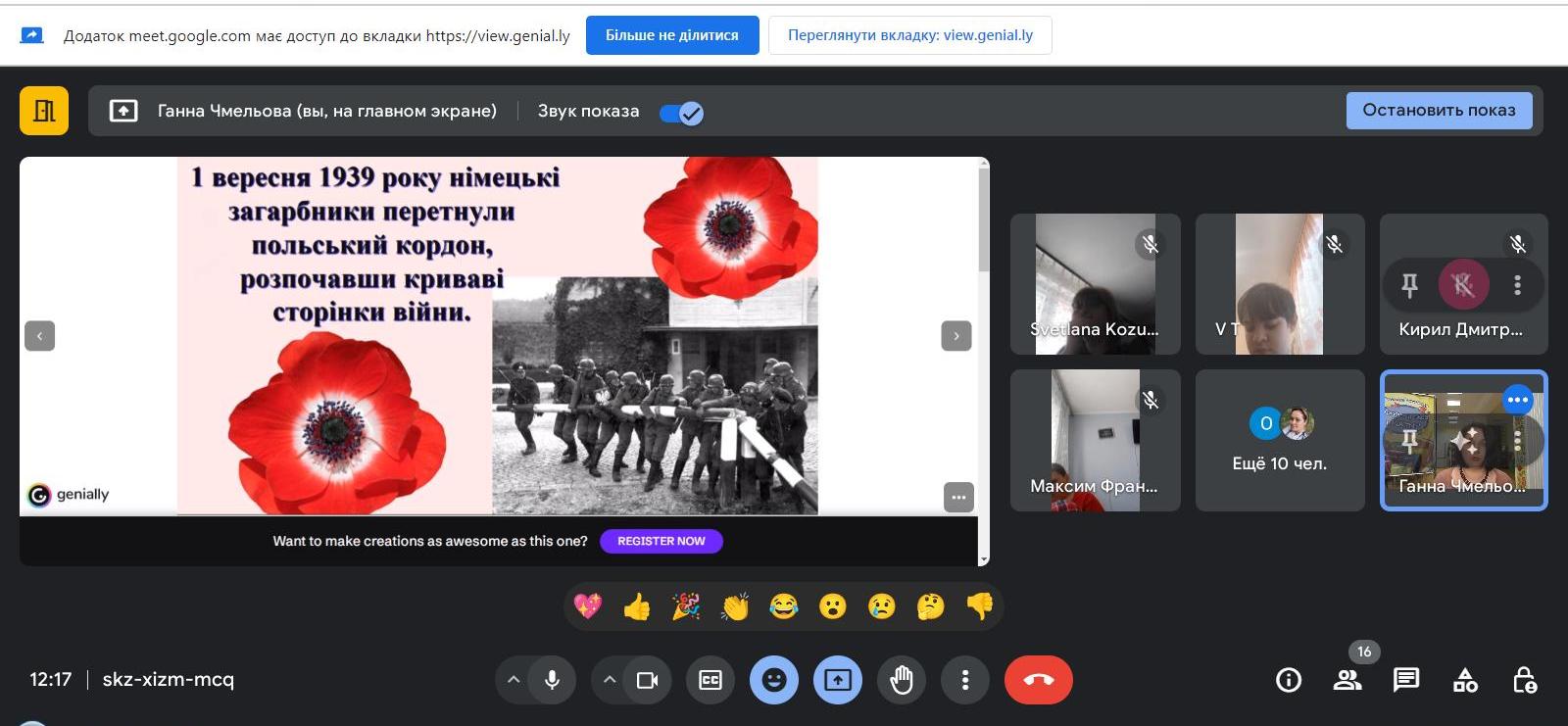Viewport: 1568px width, 726px height.
Task: Click the presentation's vertical scrollbar
Action: [983, 225]
